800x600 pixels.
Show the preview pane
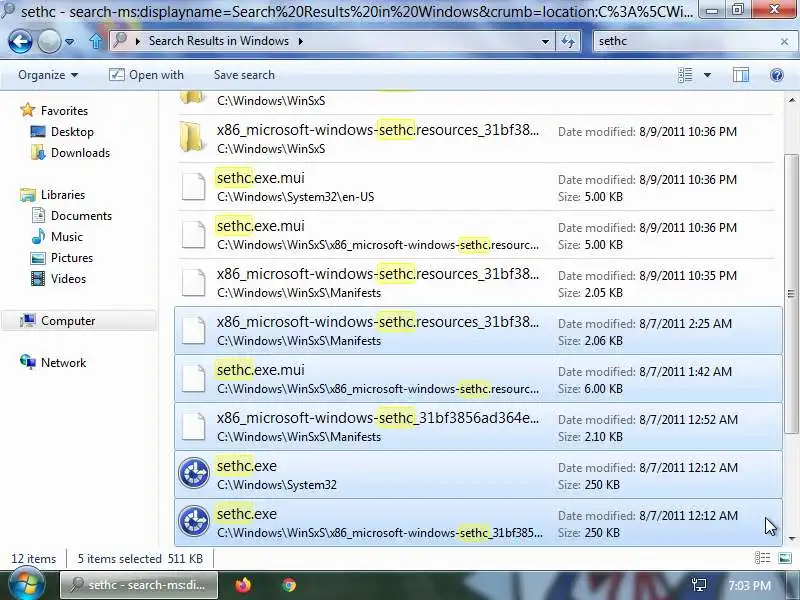tap(741, 75)
